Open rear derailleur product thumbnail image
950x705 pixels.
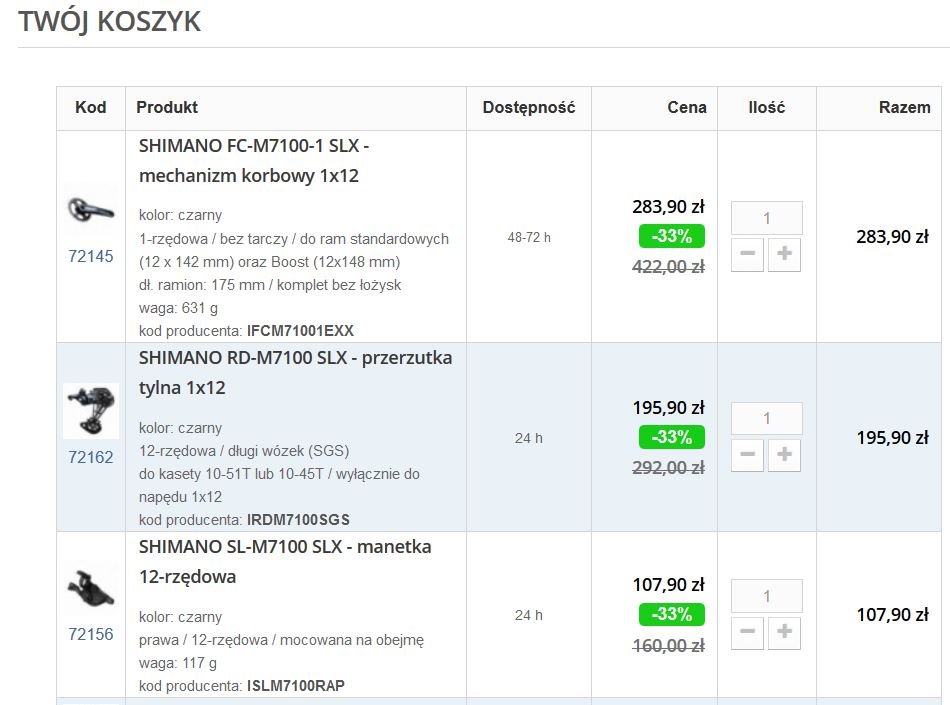pyautogui.click(x=91, y=411)
